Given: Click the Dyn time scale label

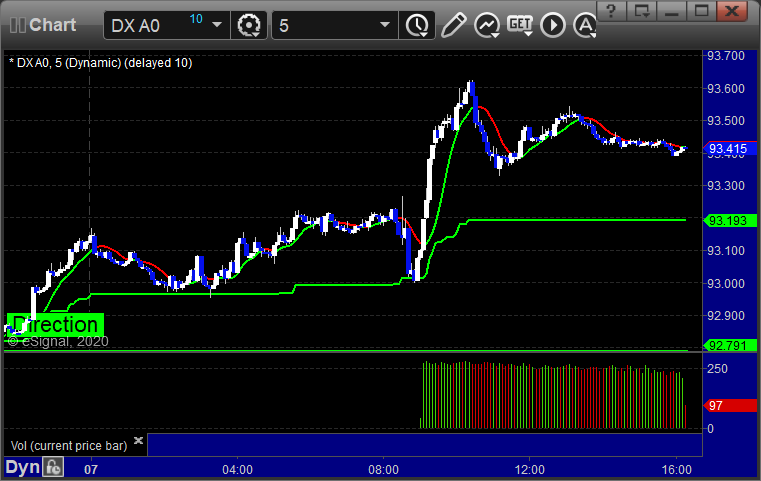Looking at the screenshot, I should coord(22,467).
